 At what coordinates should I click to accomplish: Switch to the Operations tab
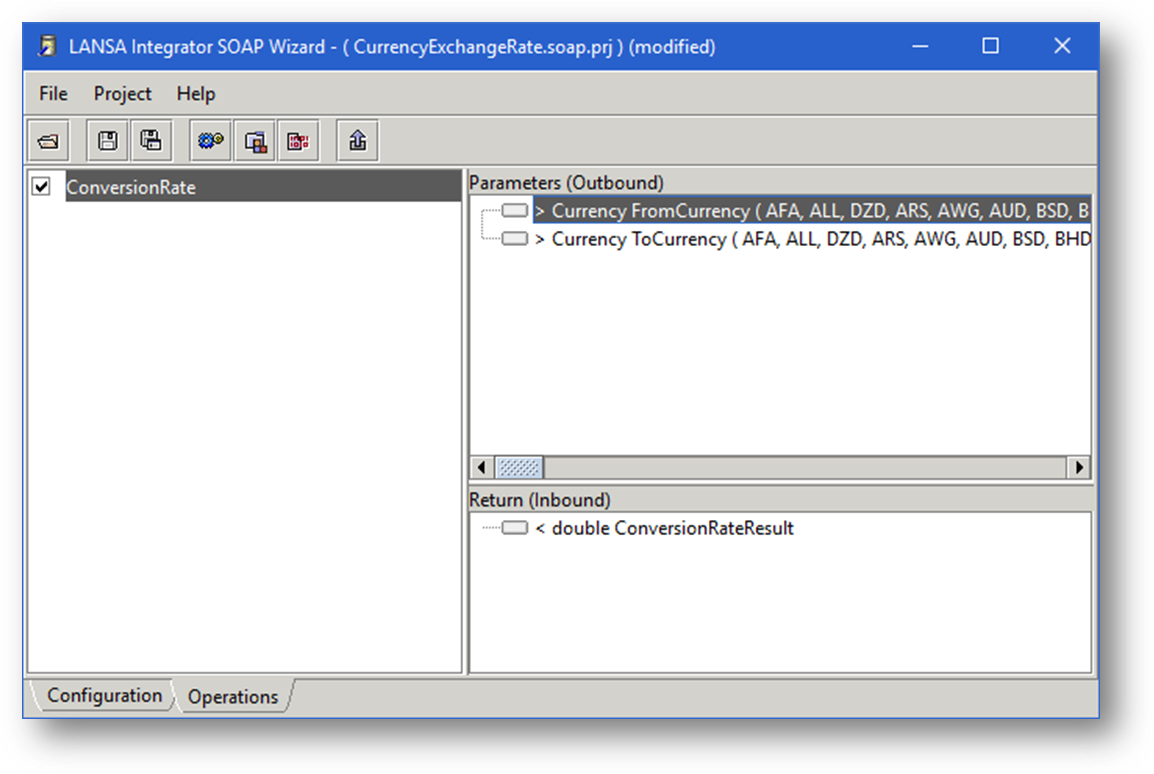pos(233,696)
